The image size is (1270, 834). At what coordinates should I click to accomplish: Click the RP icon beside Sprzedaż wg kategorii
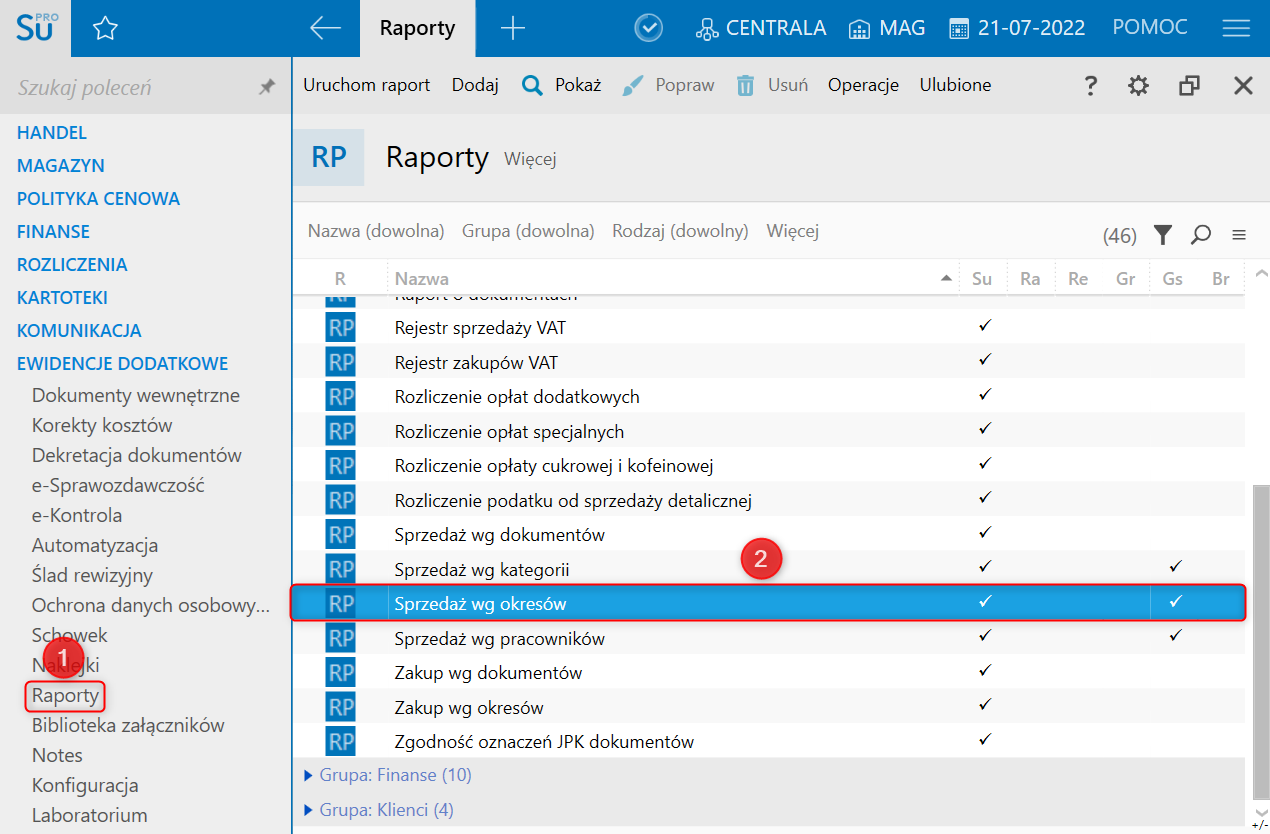point(341,570)
